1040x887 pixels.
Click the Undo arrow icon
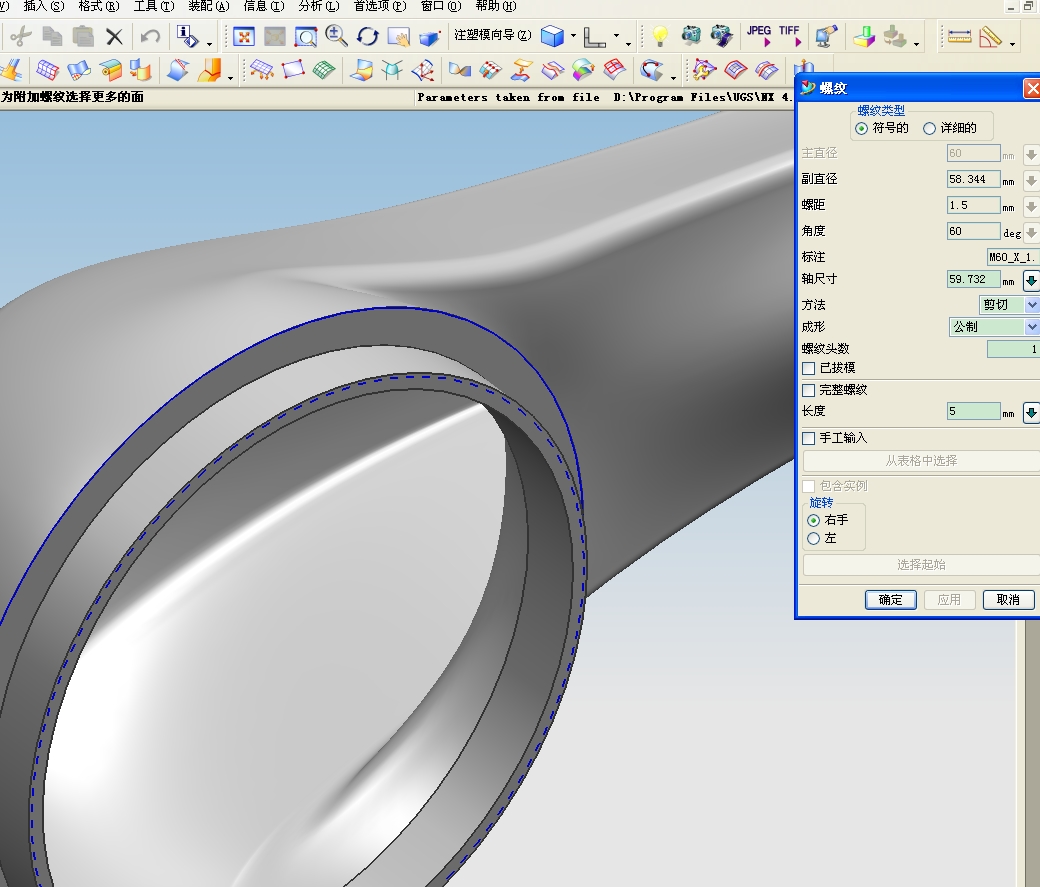pos(151,36)
